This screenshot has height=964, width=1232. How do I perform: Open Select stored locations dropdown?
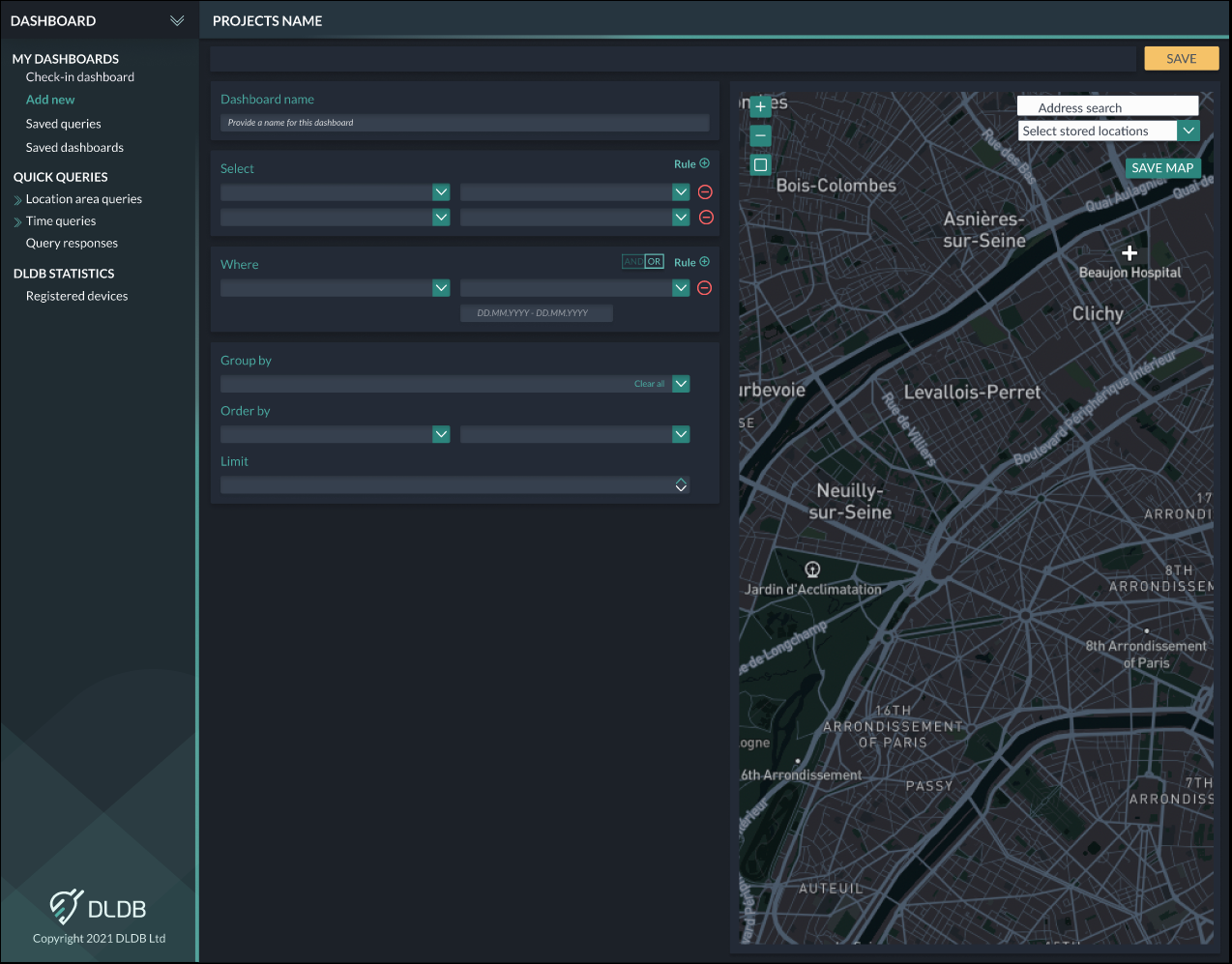pos(1189,131)
